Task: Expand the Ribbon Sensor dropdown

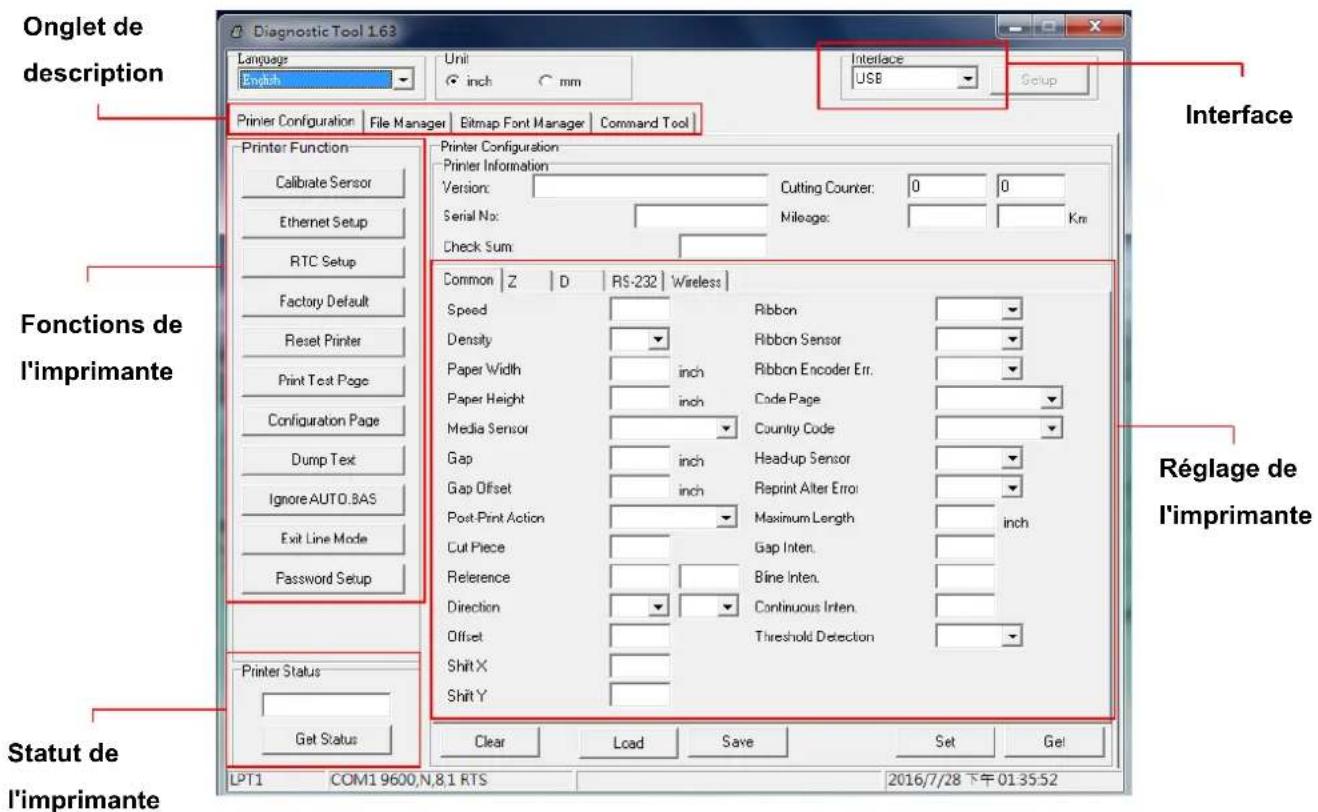Action: (979, 340)
